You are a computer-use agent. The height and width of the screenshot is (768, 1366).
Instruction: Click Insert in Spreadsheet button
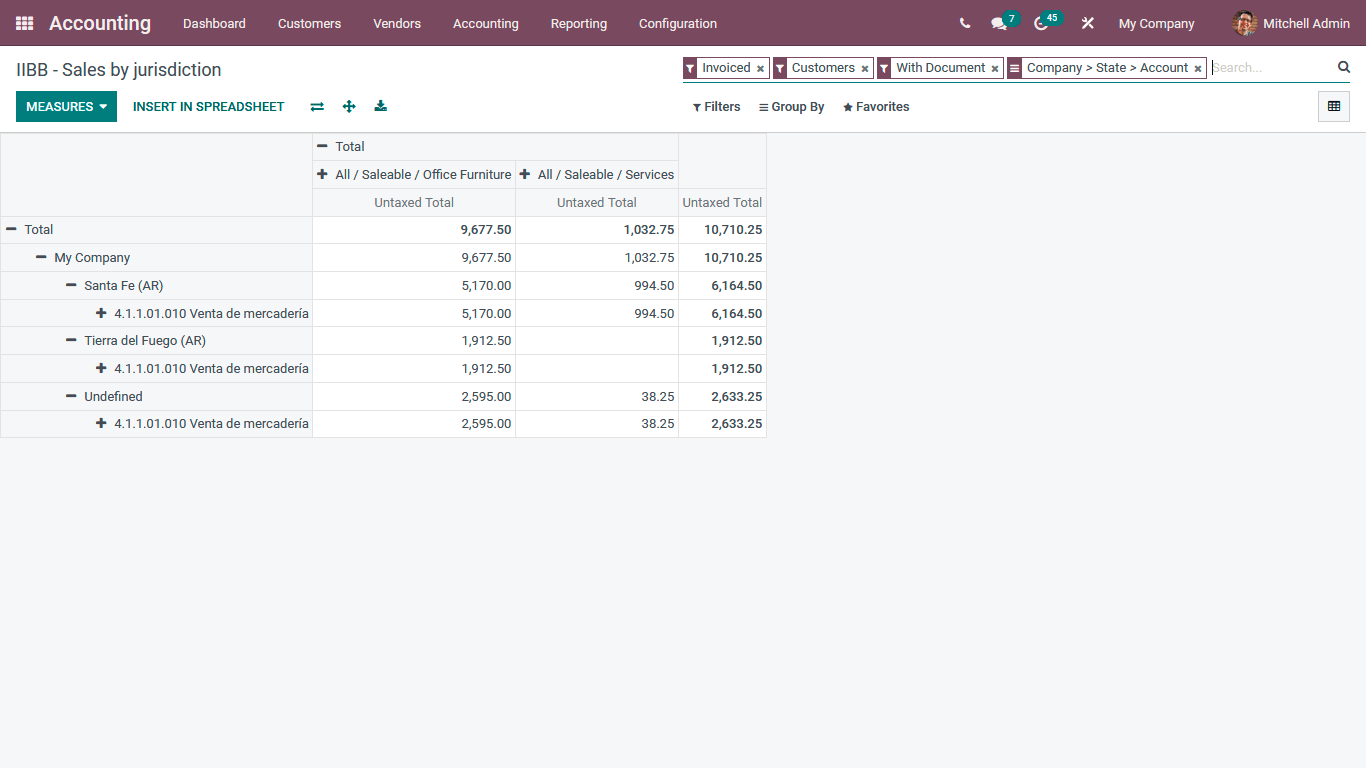pyautogui.click(x=208, y=107)
